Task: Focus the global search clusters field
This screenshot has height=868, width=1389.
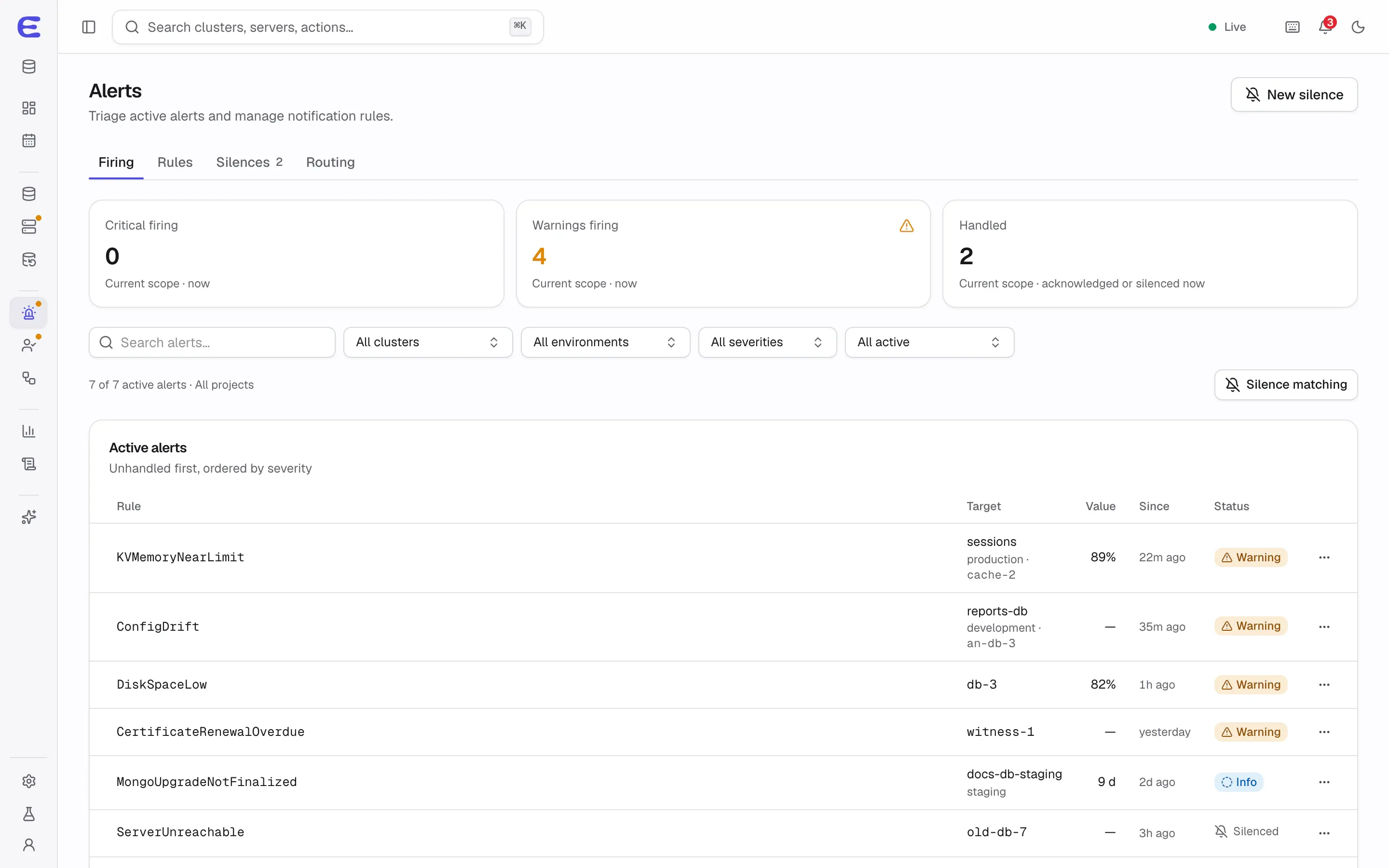Action: tap(328, 27)
